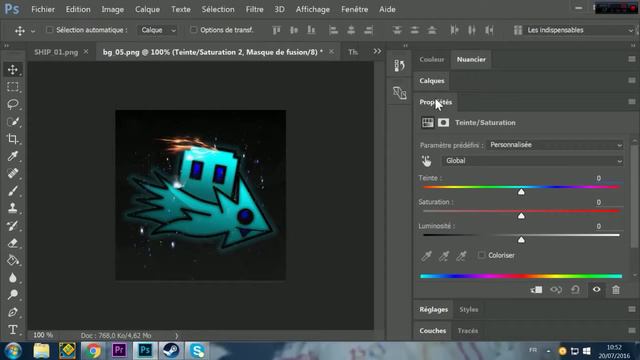The height and width of the screenshot is (360, 640).
Task: Select the adjustment icon next to mask
Action: tap(427, 122)
